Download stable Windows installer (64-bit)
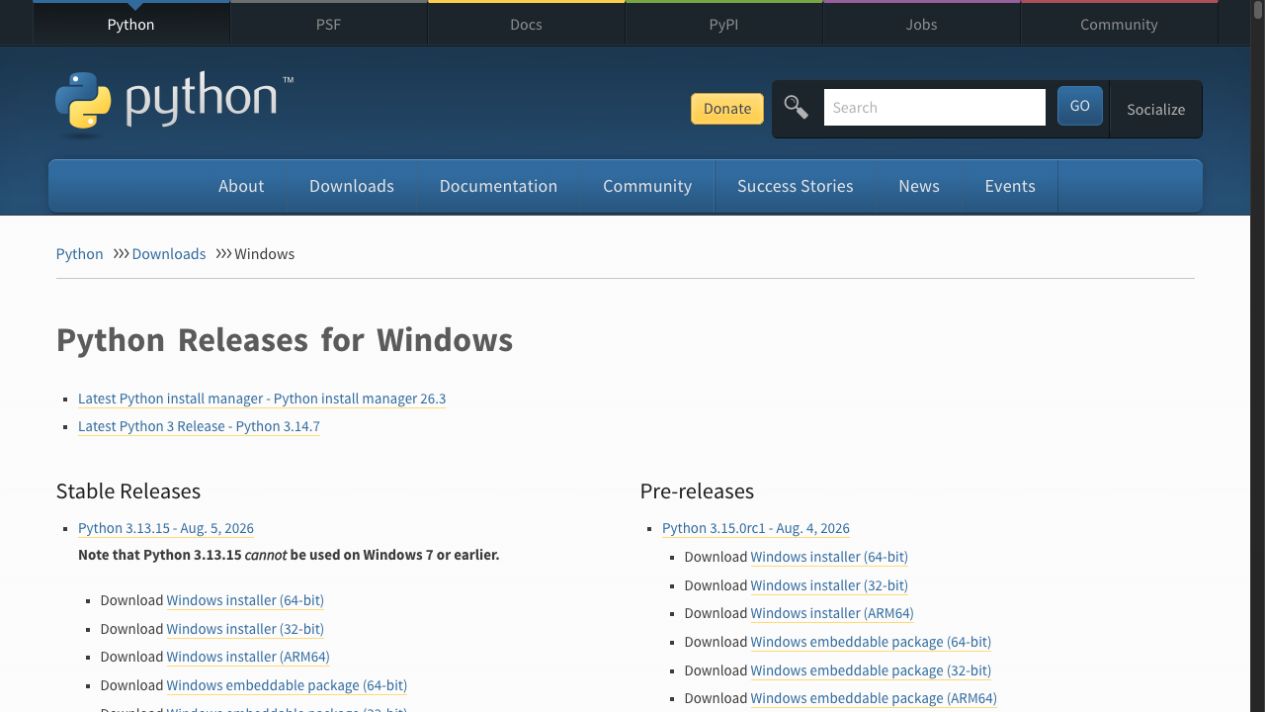Viewport: 1265px width, 712px height. pos(245,600)
